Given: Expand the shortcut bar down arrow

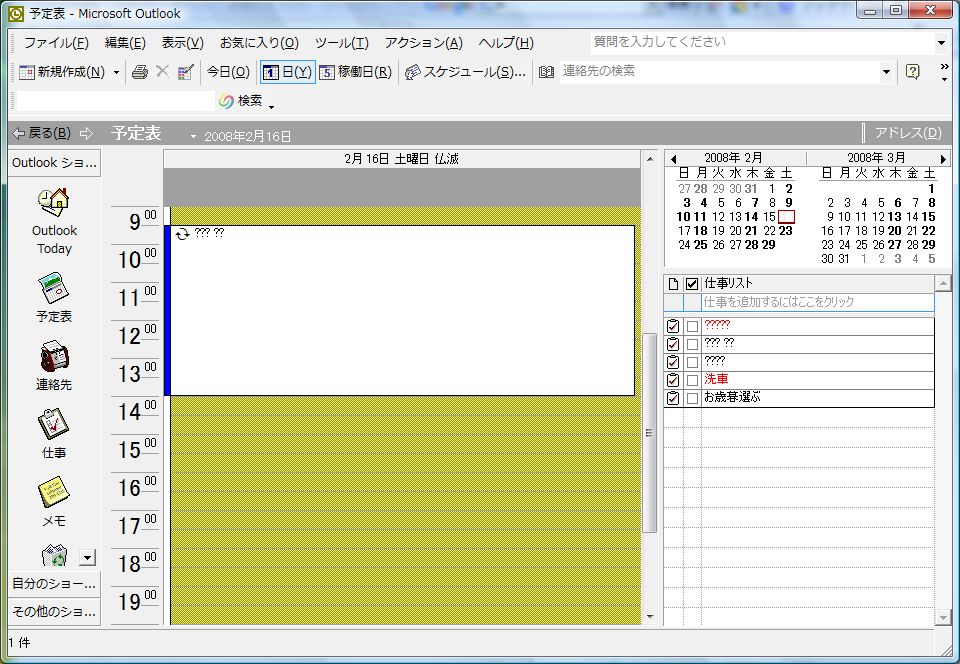Looking at the screenshot, I should point(88,557).
